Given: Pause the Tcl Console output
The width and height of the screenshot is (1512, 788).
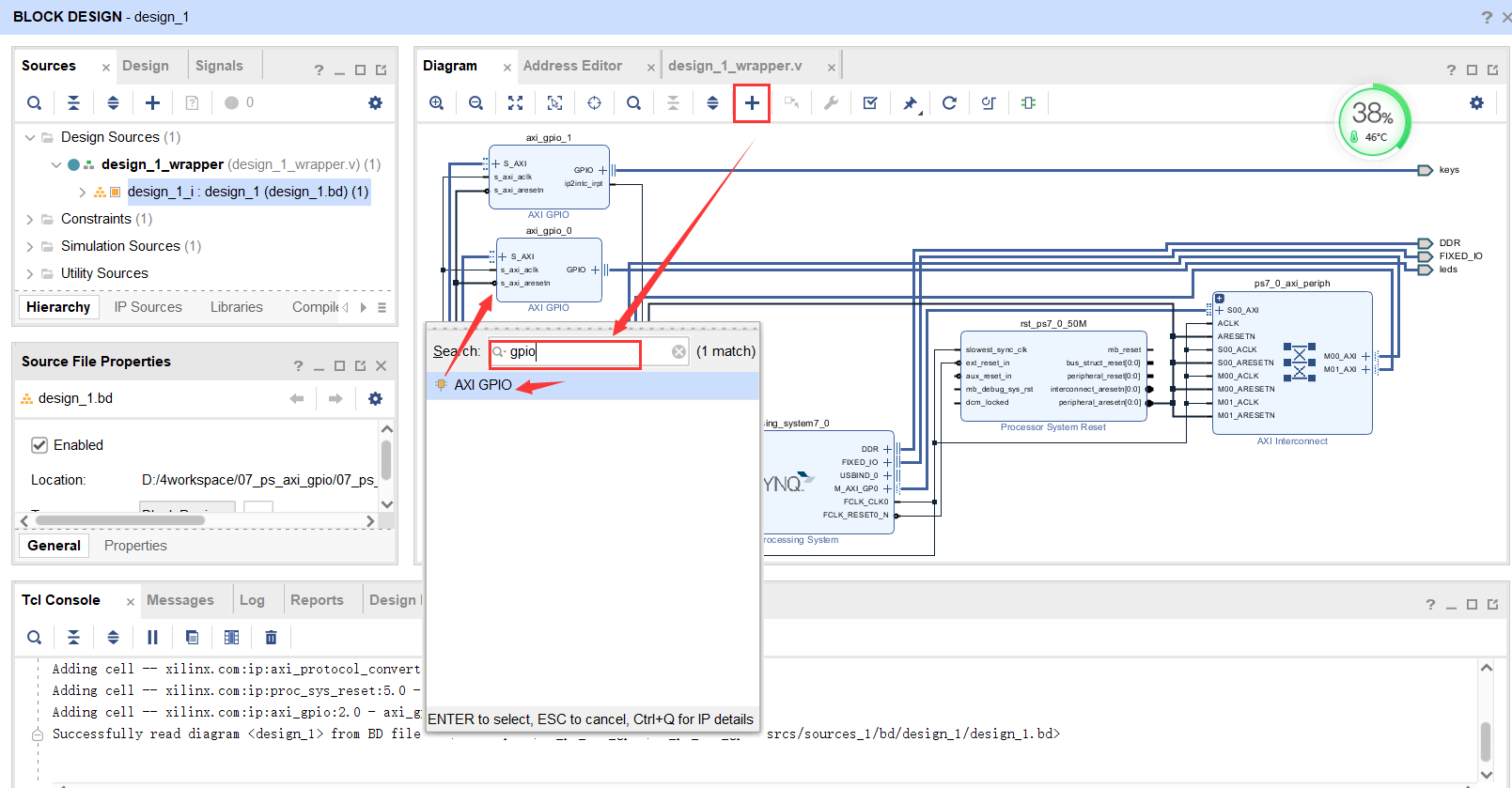Looking at the screenshot, I should [x=152, y=638].
